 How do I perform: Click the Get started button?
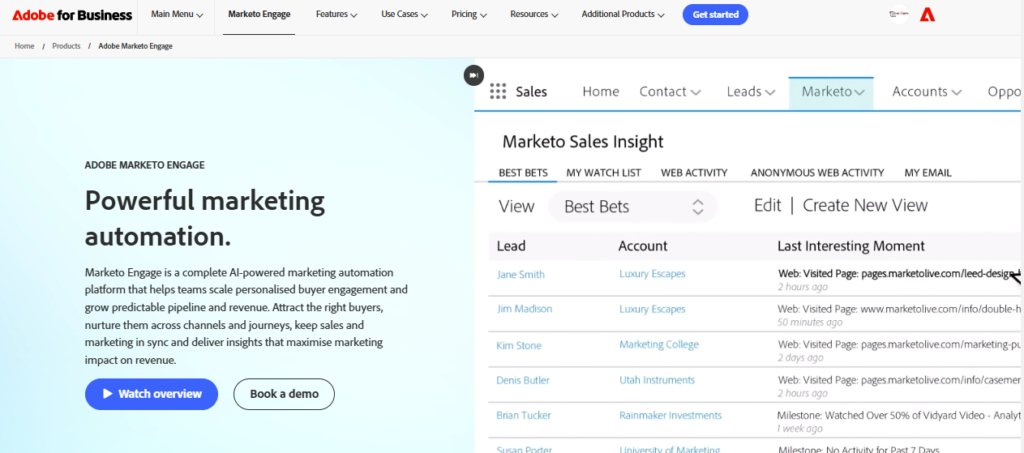click(x=715, y=14)
